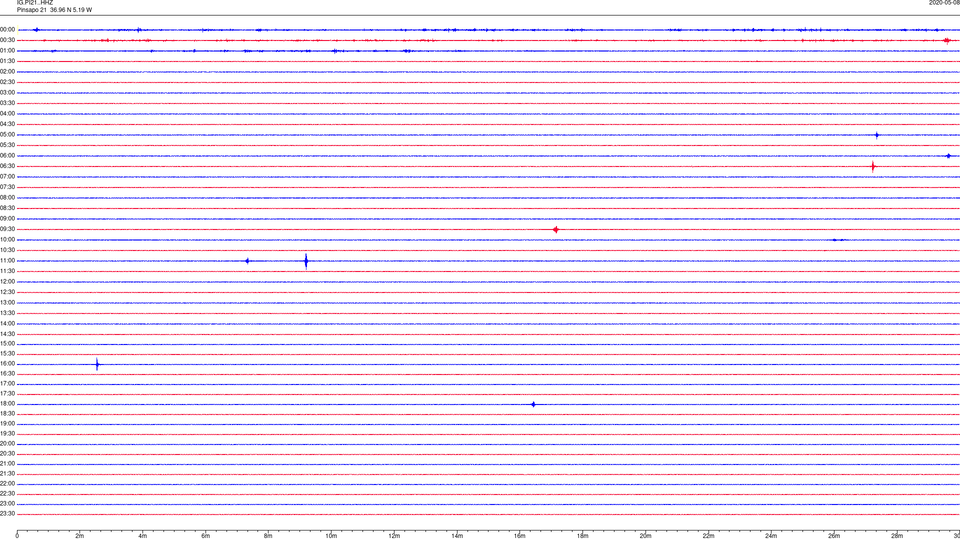The image size is (960, 540).
Task: Select the 06:30 trace time label
Action: 7,166
